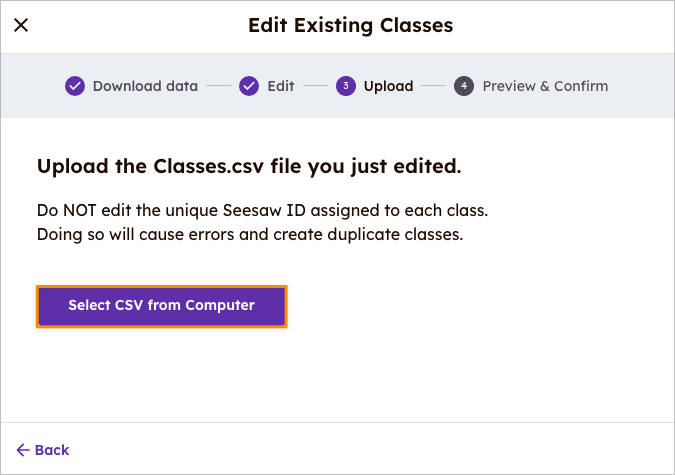Screen dimensions: 675x475
Task: Go to the Download data step label
Action: [x=145, y=86]
